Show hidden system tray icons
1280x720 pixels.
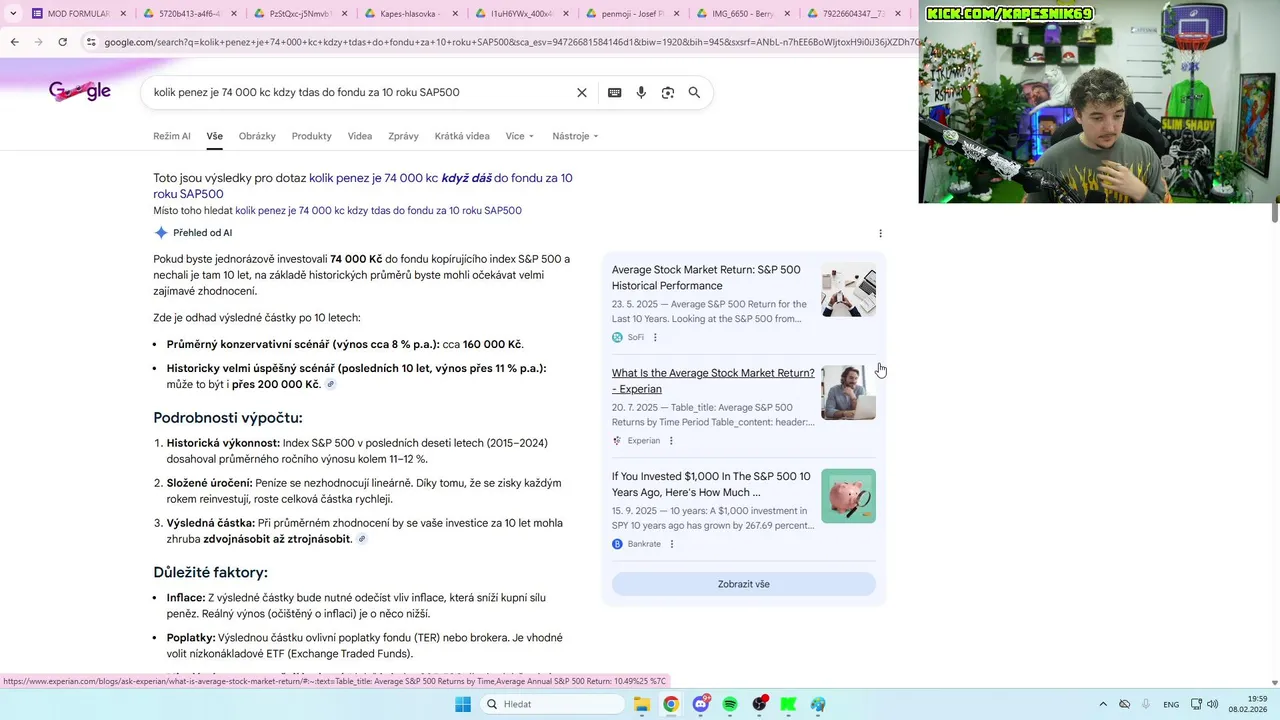click(x=1103, y=704)
